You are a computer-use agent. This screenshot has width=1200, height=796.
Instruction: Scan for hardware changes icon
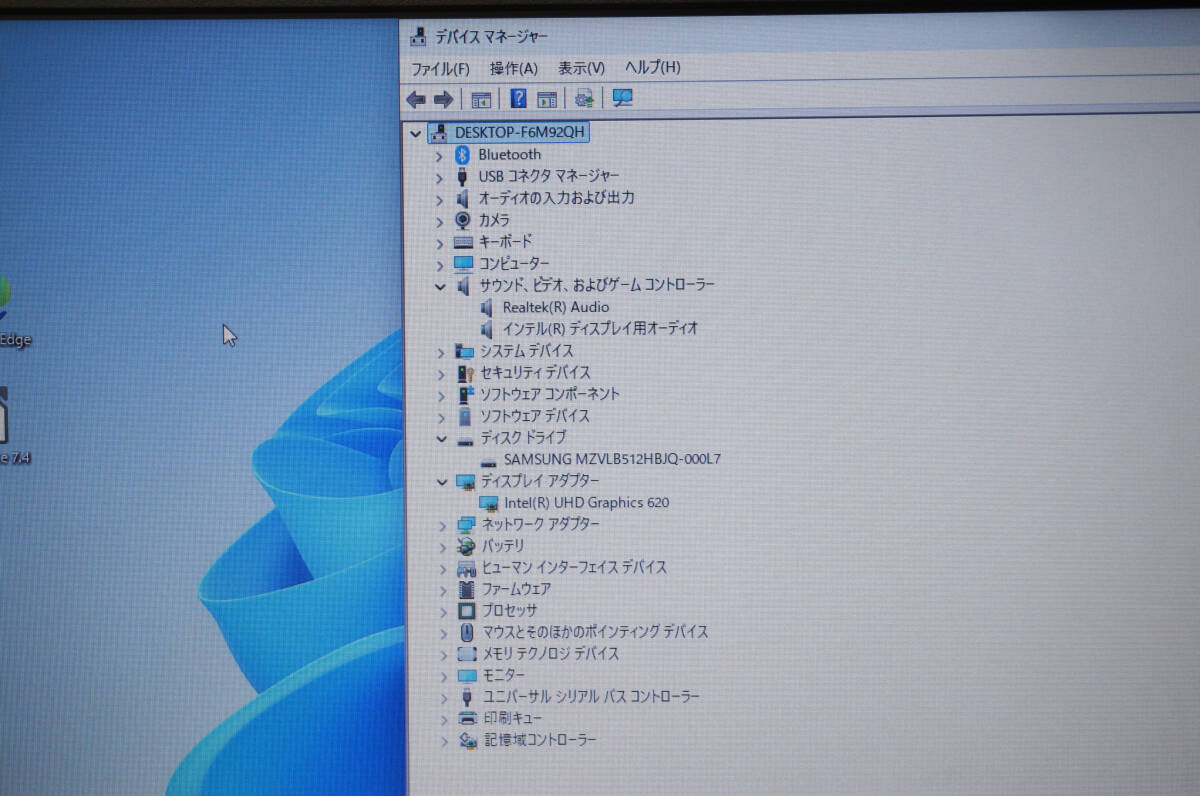(585, 98)
